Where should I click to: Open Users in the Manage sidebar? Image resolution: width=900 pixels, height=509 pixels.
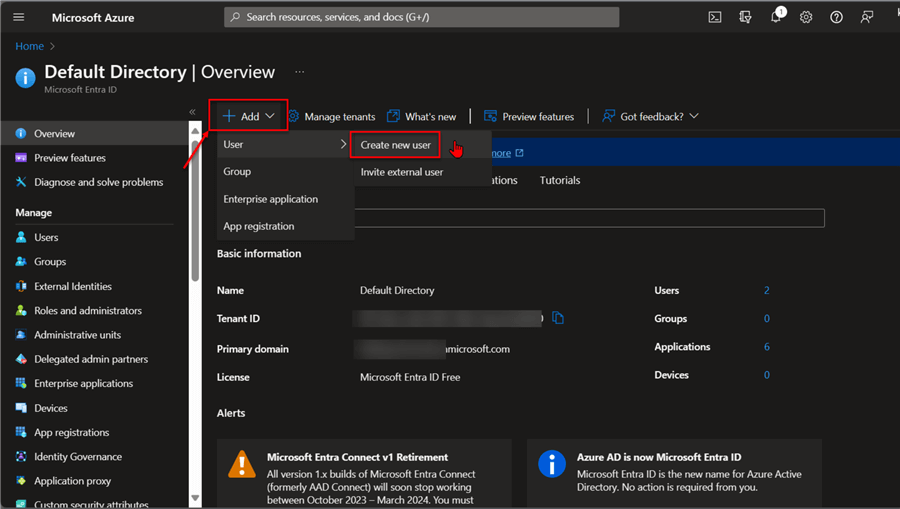tap(46, 237)
